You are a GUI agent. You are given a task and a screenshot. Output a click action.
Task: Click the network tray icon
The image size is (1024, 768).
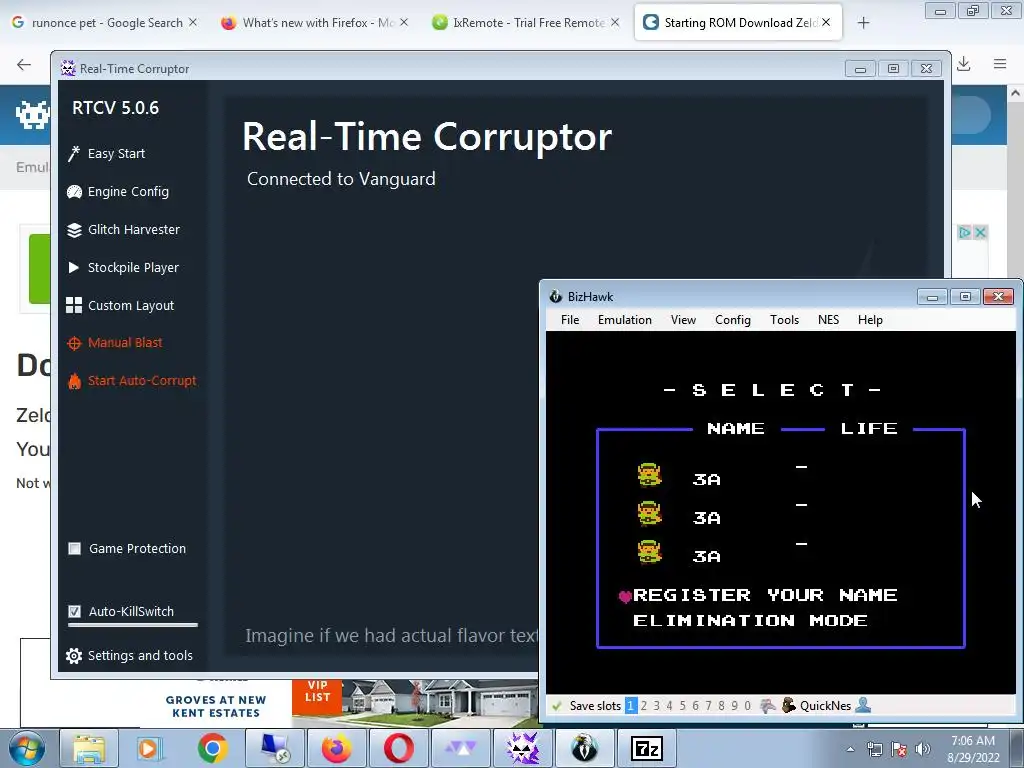[x=874, y=749]
